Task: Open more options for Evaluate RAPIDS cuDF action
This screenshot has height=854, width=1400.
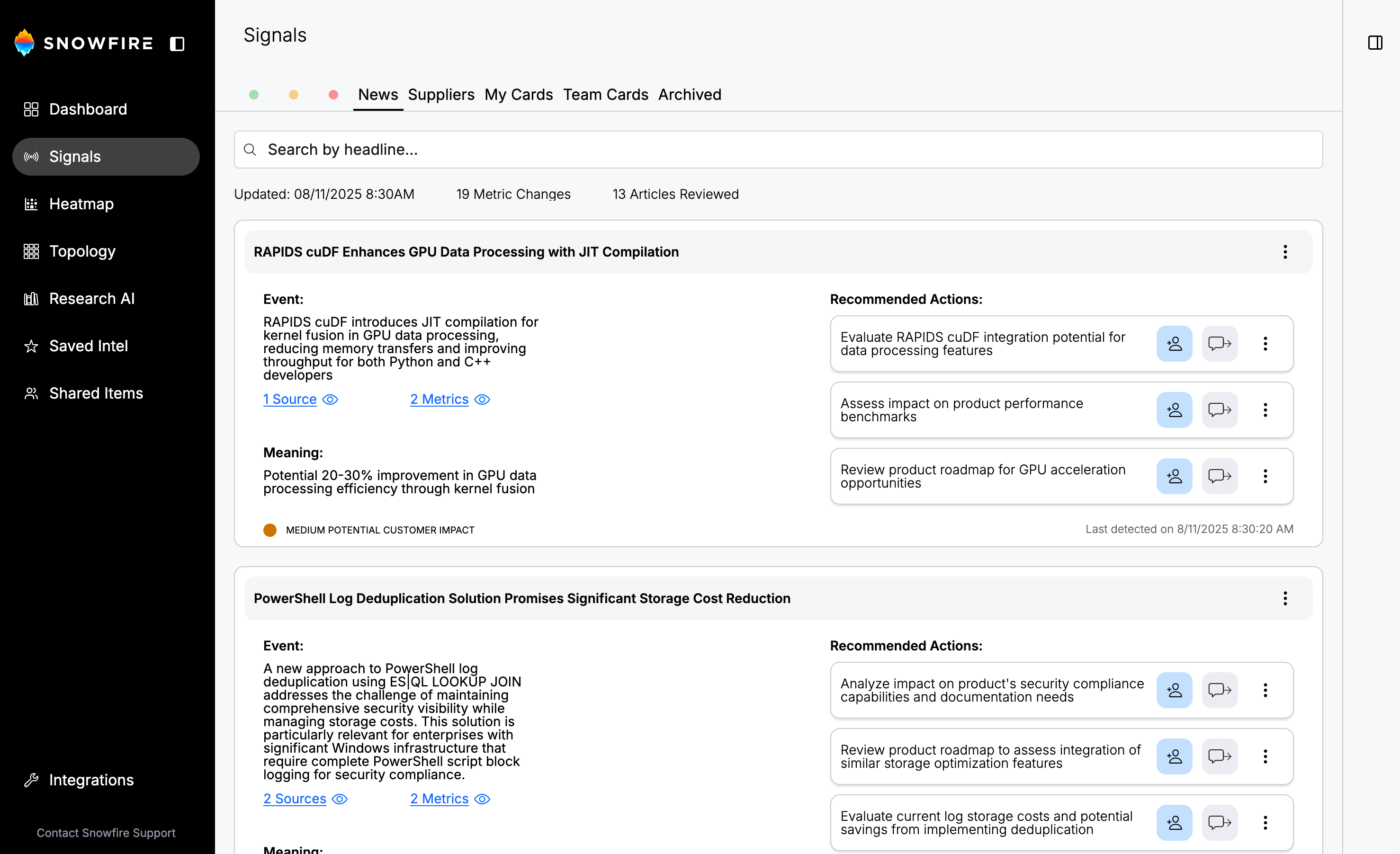Action: pyautogui.click(x=1265, y=344)
